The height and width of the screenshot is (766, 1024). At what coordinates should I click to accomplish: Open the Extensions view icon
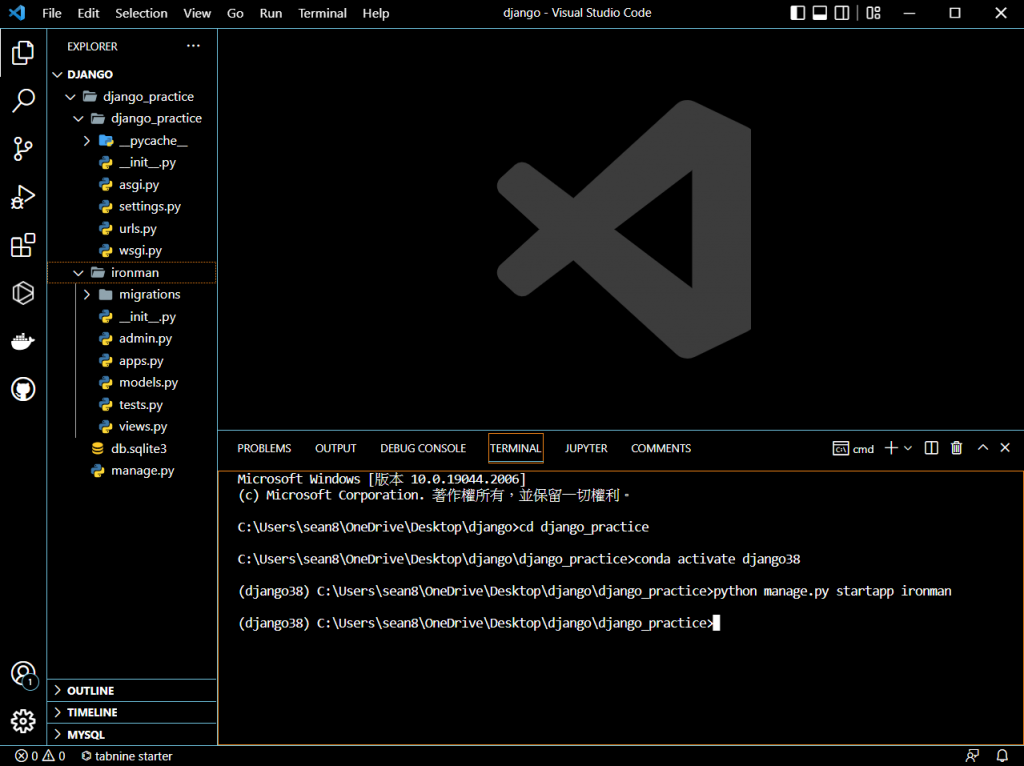point(23,245)
